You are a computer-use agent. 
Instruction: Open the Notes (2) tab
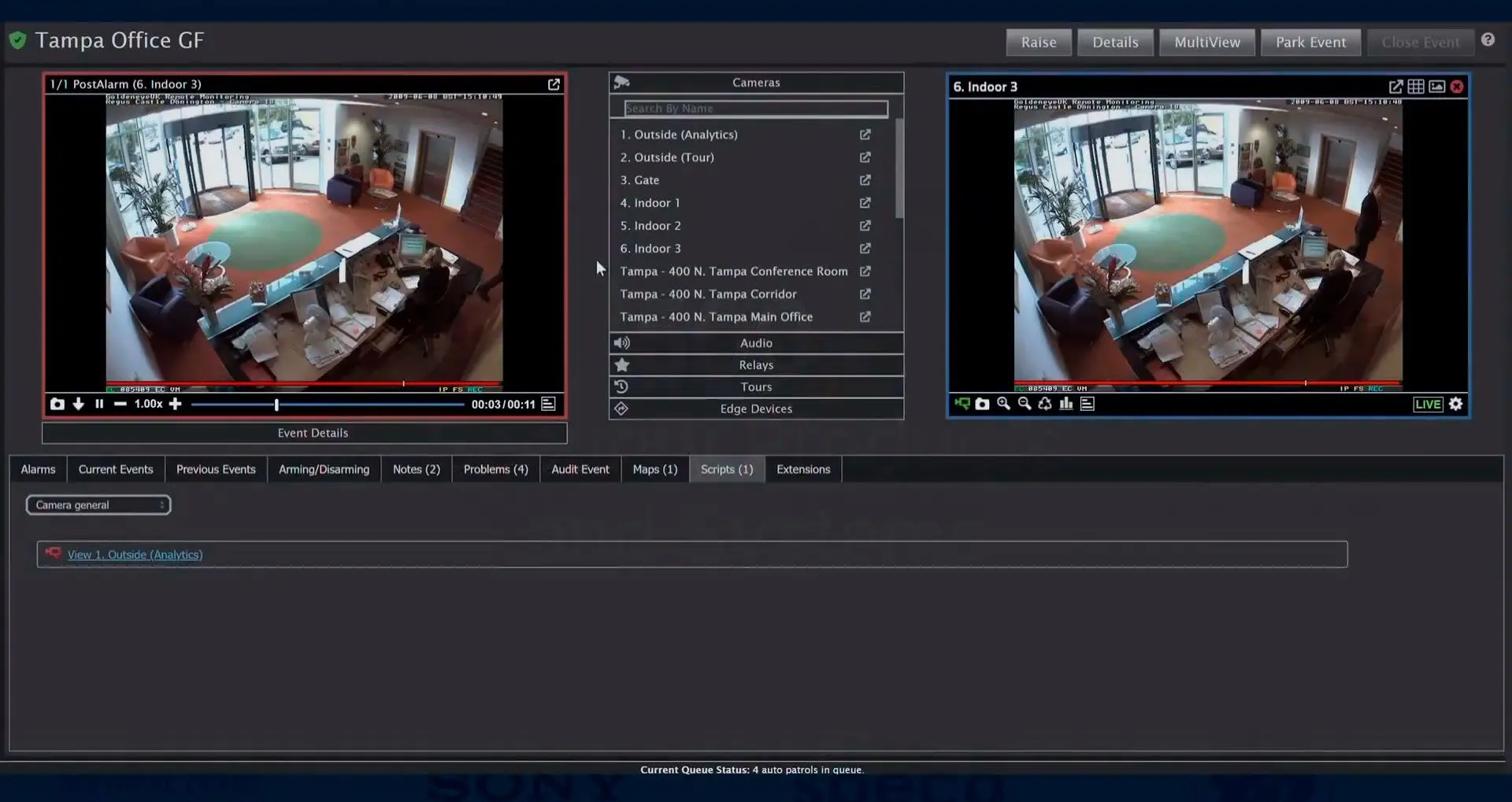coord(416,469)
